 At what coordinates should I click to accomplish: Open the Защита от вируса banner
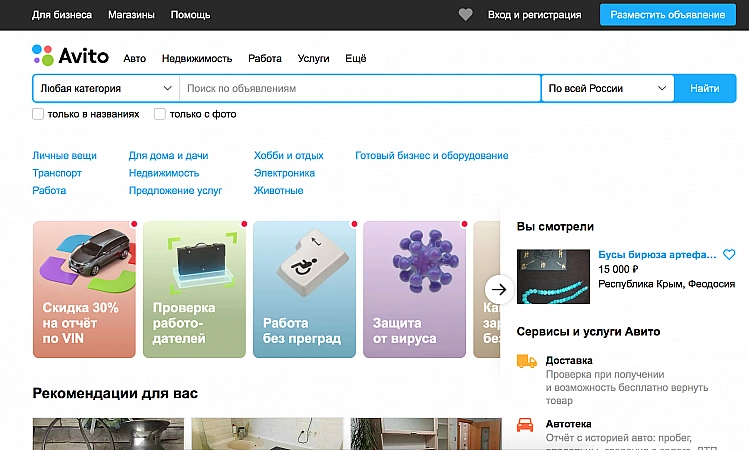click(414, 289)
